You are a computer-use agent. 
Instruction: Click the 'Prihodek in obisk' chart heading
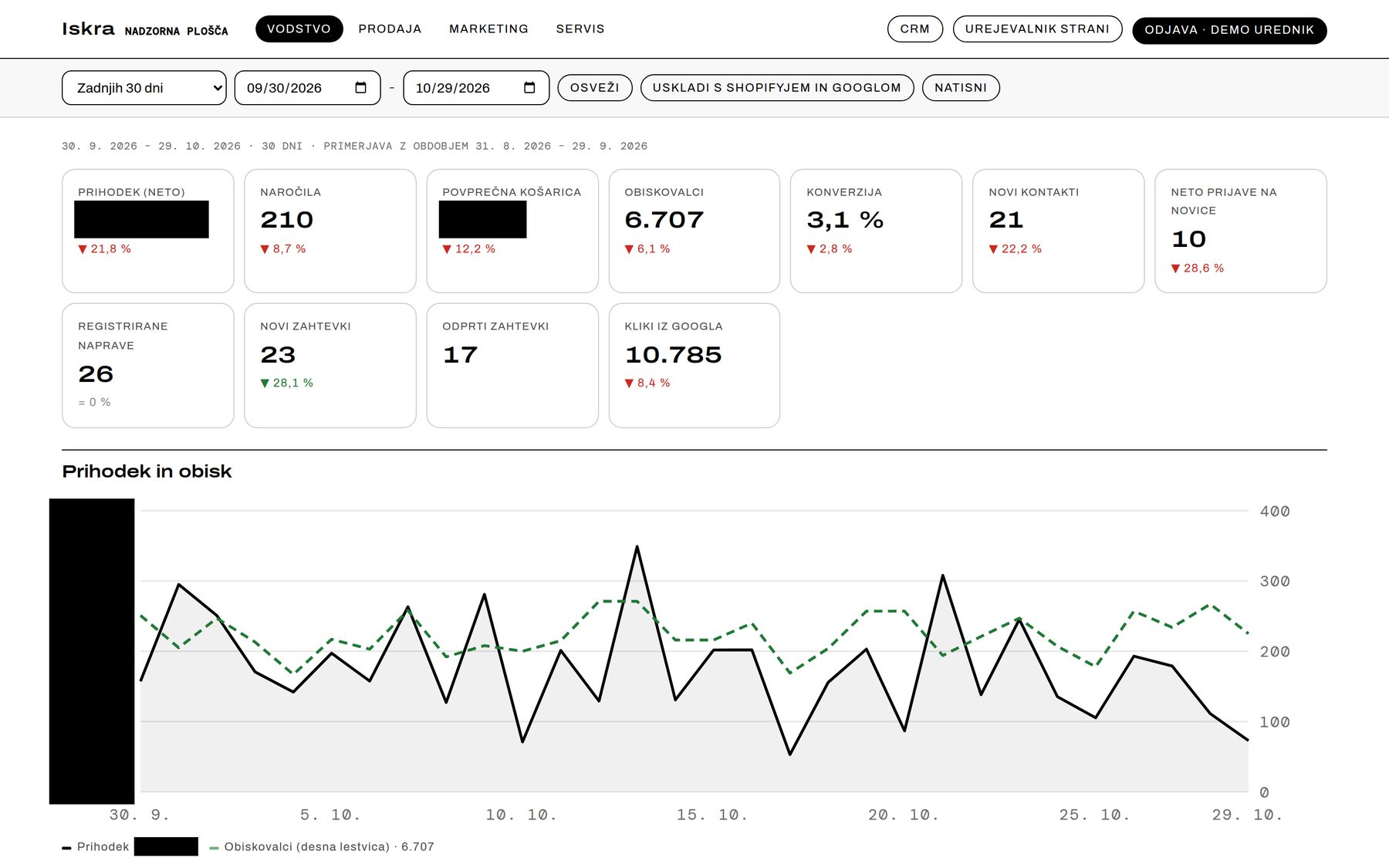(x=147, y=471)
